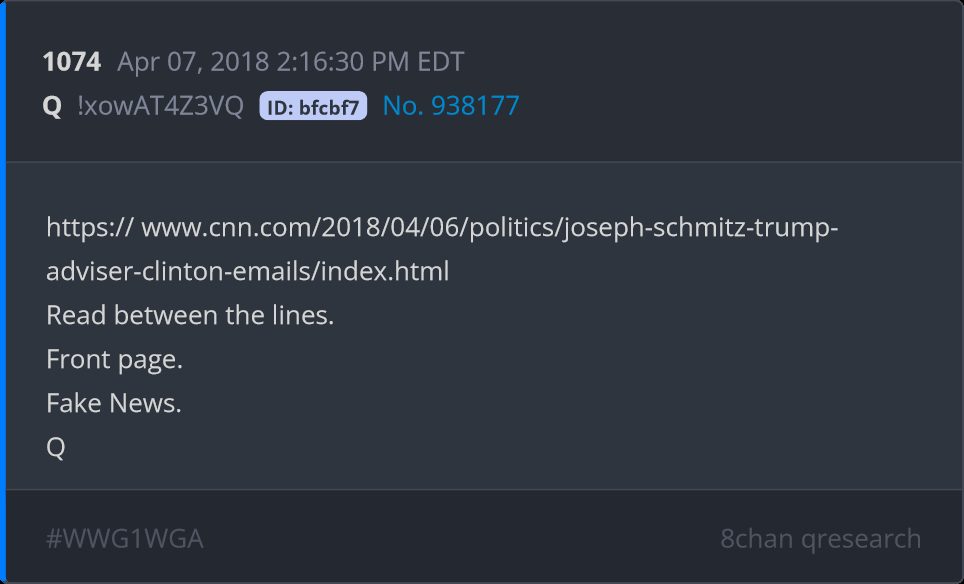Click the Q signature ending the post

pyautogui.click(x=56, y=447)
